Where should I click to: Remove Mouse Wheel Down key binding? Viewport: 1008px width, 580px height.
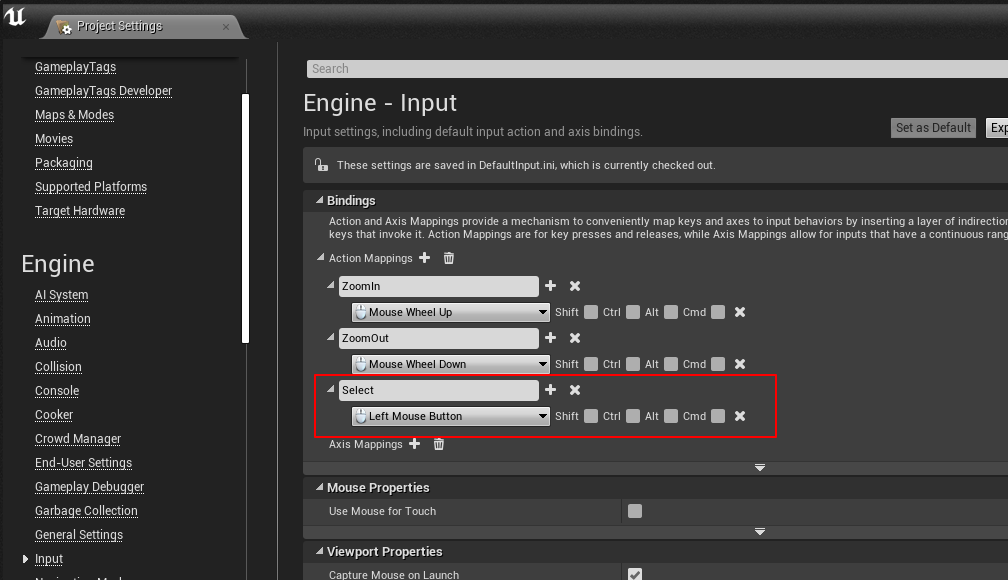click(x=740, y=364)
